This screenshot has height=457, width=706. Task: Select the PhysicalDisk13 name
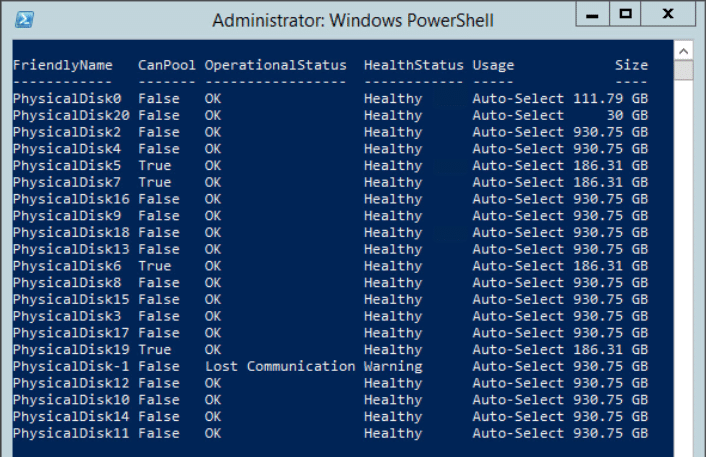pos(71,249)
